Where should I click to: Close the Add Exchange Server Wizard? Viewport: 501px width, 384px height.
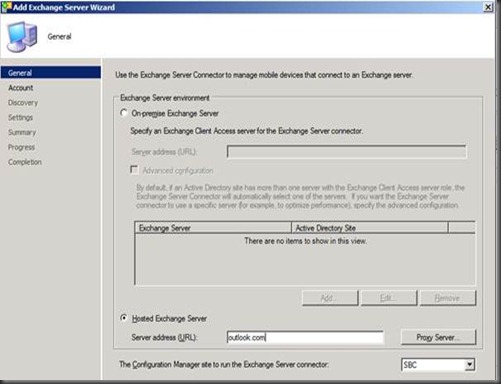pyautogui.click(x=488, y=7)
